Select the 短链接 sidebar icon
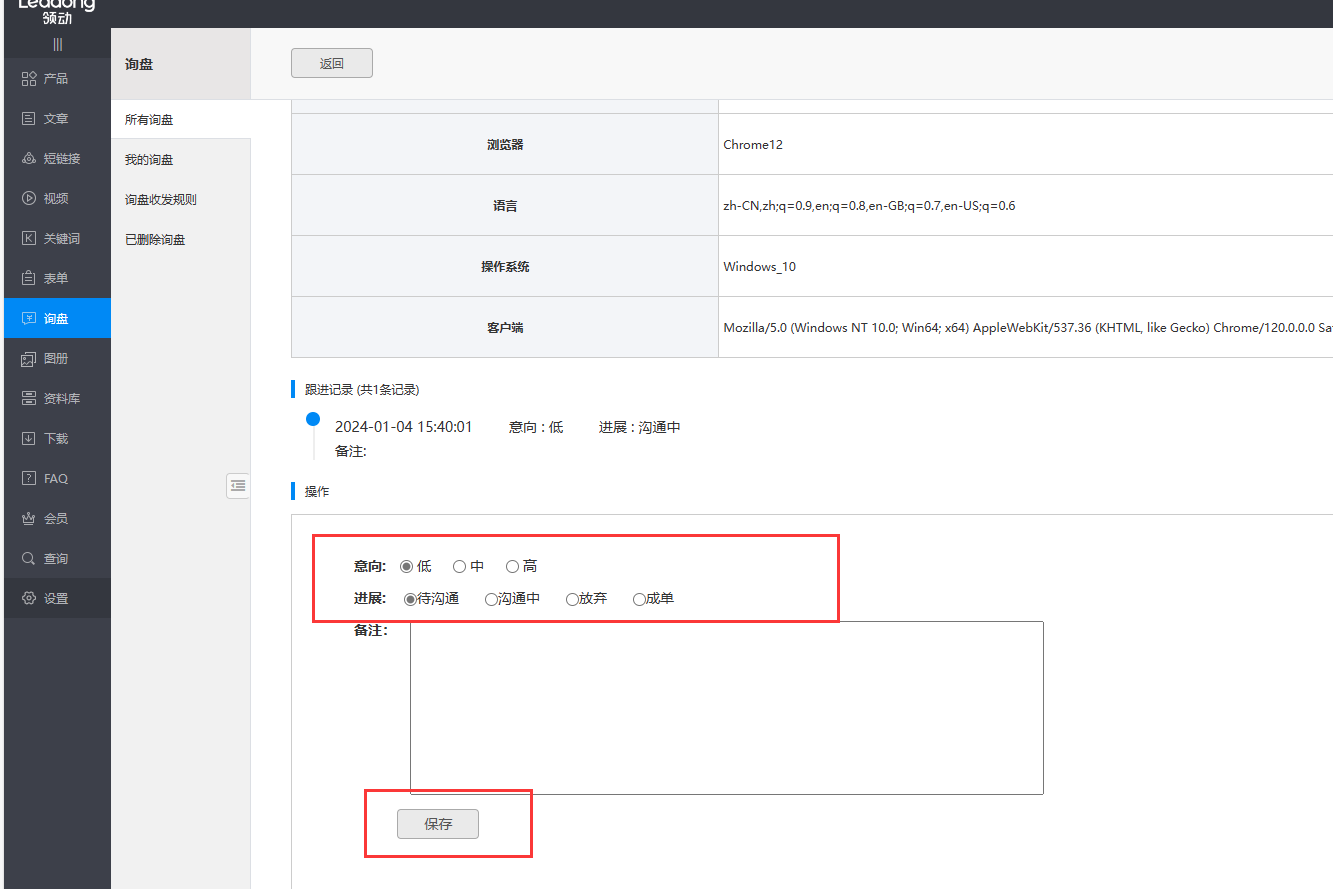This screenshot has height=889, width=1333. tap(29, 159)
